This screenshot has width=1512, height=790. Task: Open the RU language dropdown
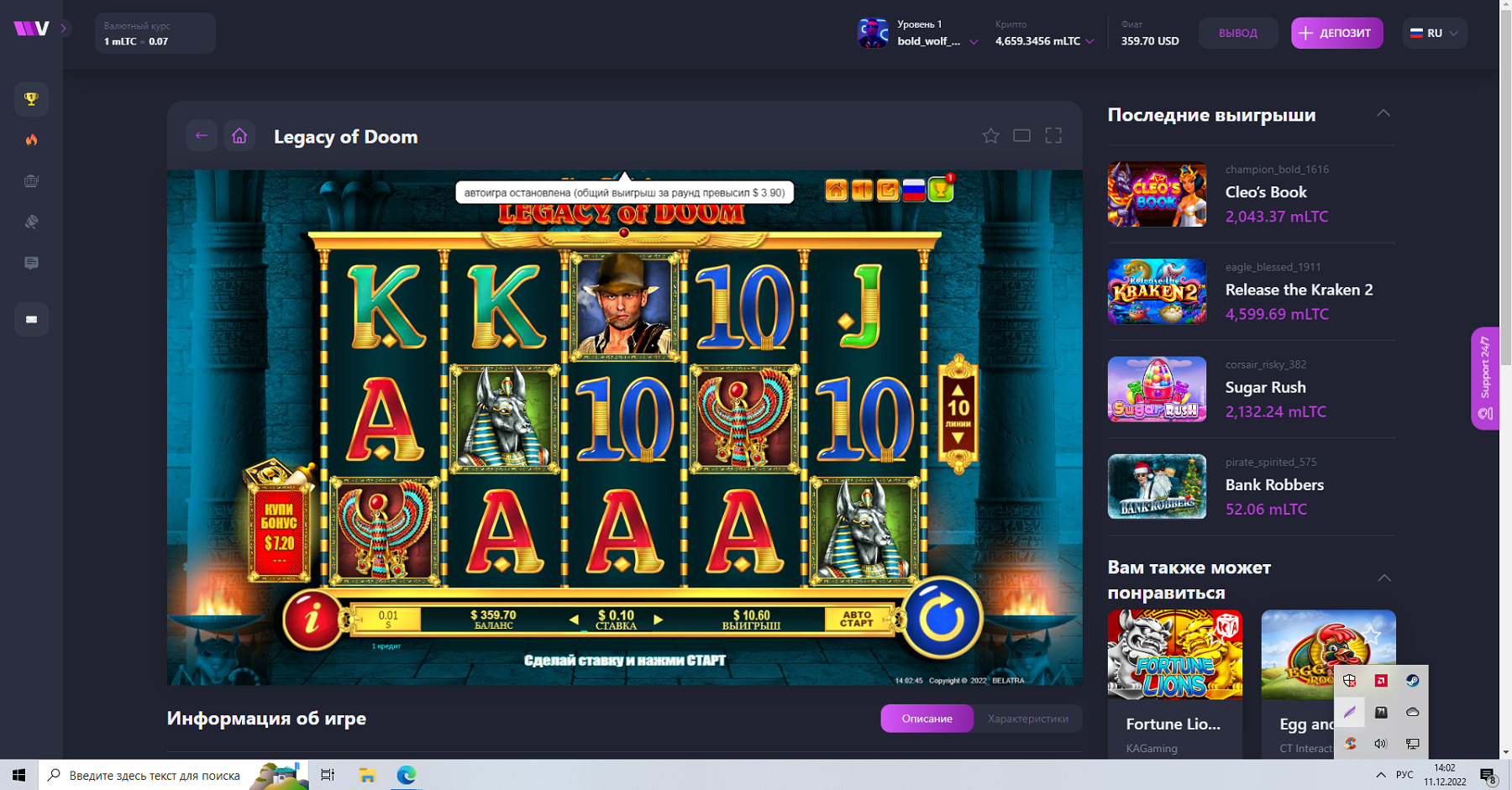coord(1435,34)
